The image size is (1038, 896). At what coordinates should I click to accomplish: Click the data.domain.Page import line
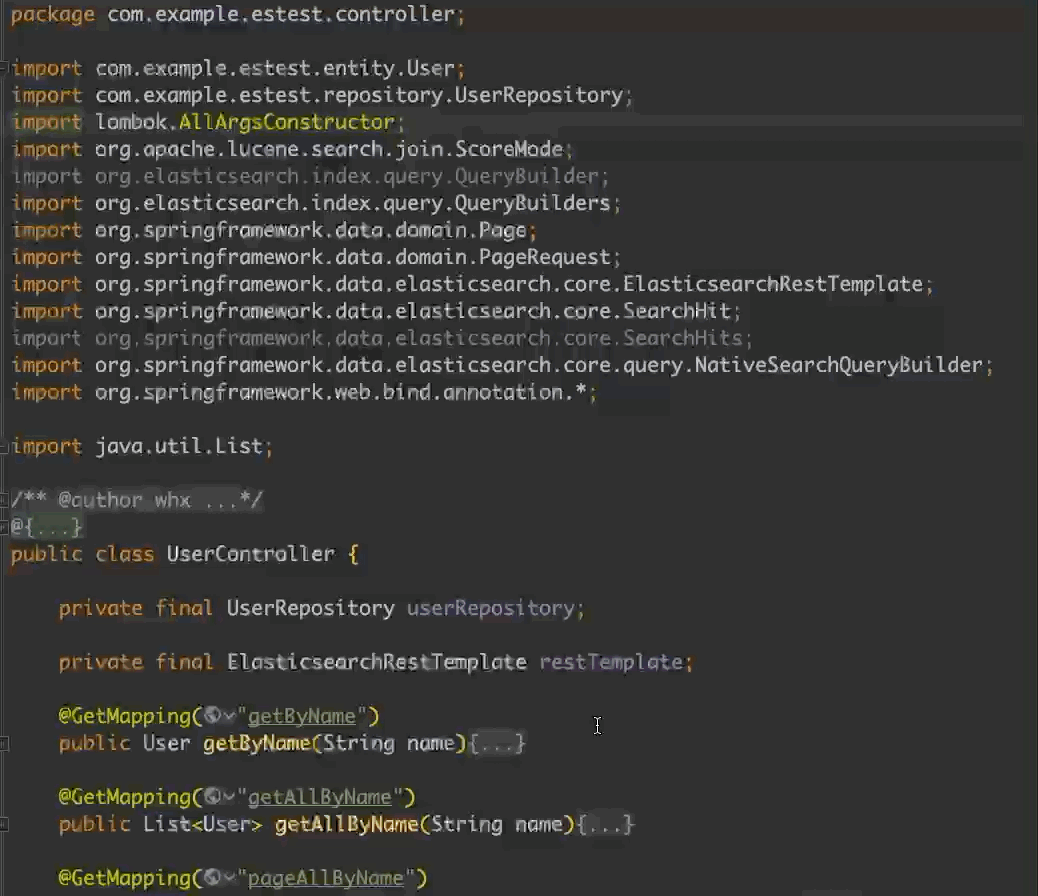point(274,230)
